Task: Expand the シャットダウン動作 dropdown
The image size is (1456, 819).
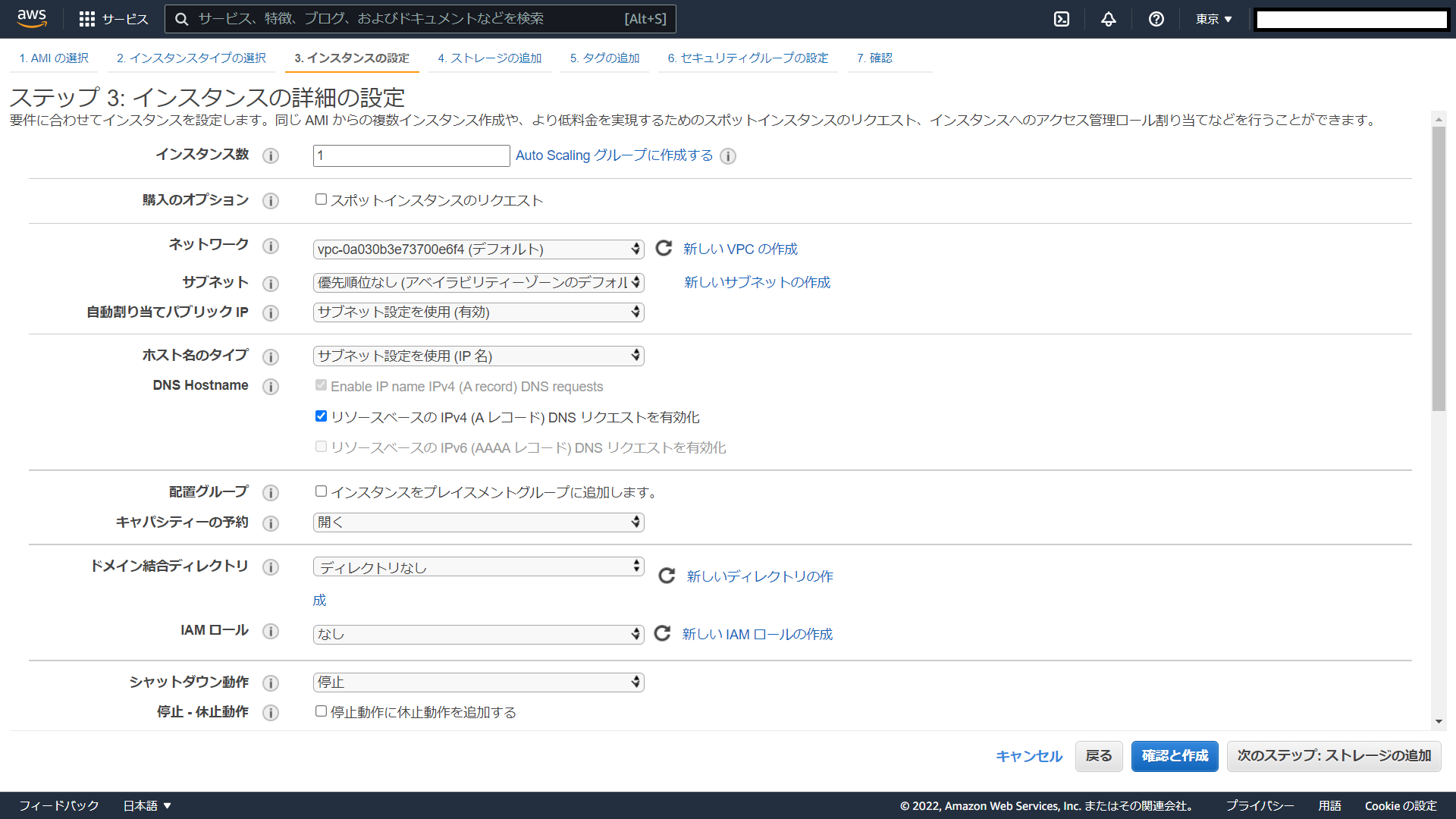Action: [479, 682]
